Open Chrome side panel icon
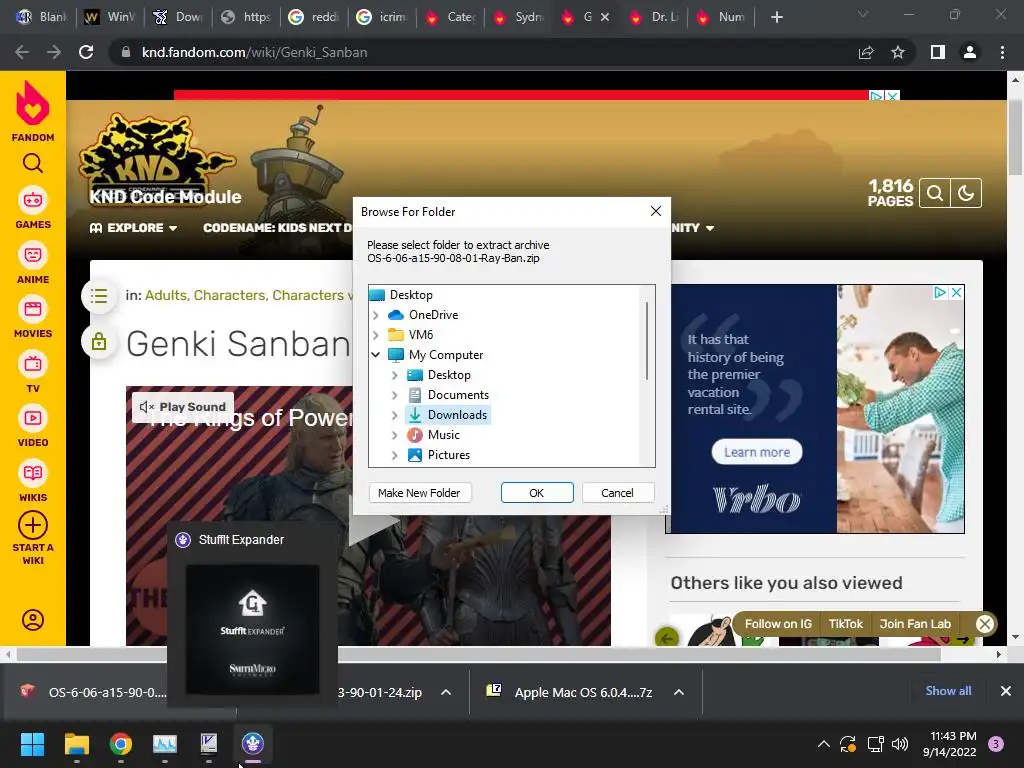This screenshot has height=768, width=1024. click(x=938, y=52)
